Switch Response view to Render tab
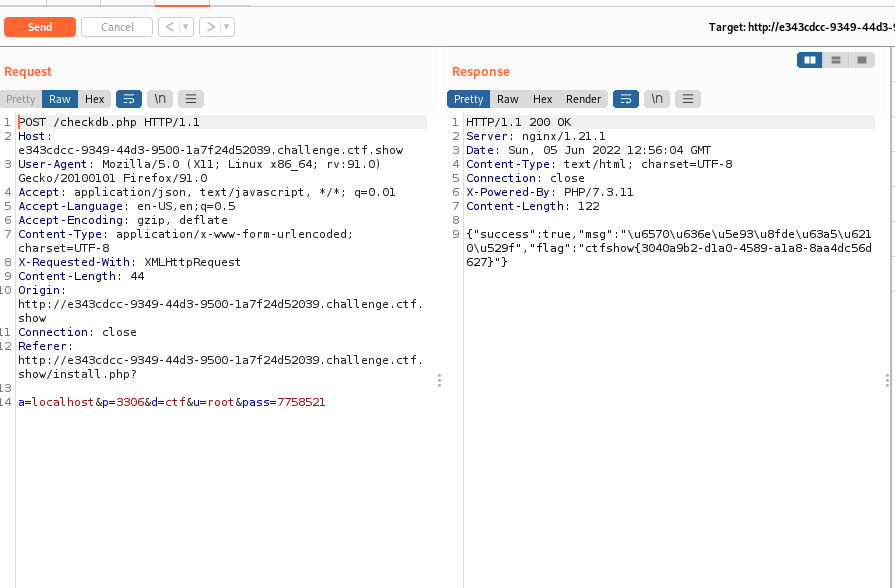The image size is (895, 588). pos(583,99)
